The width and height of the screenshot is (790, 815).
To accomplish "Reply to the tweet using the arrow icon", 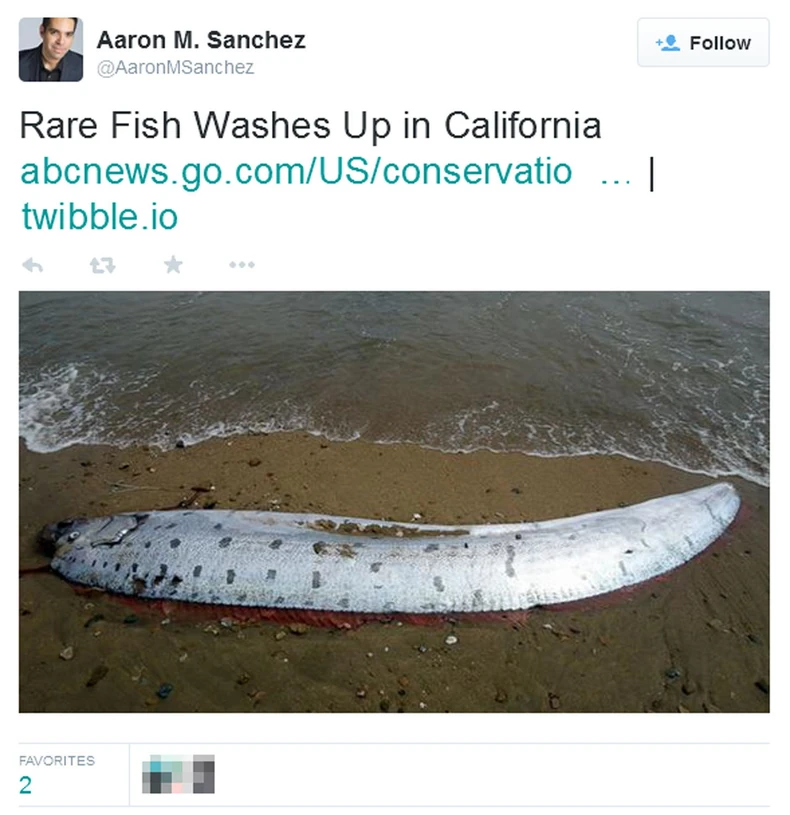I will [x=32, y=265].
